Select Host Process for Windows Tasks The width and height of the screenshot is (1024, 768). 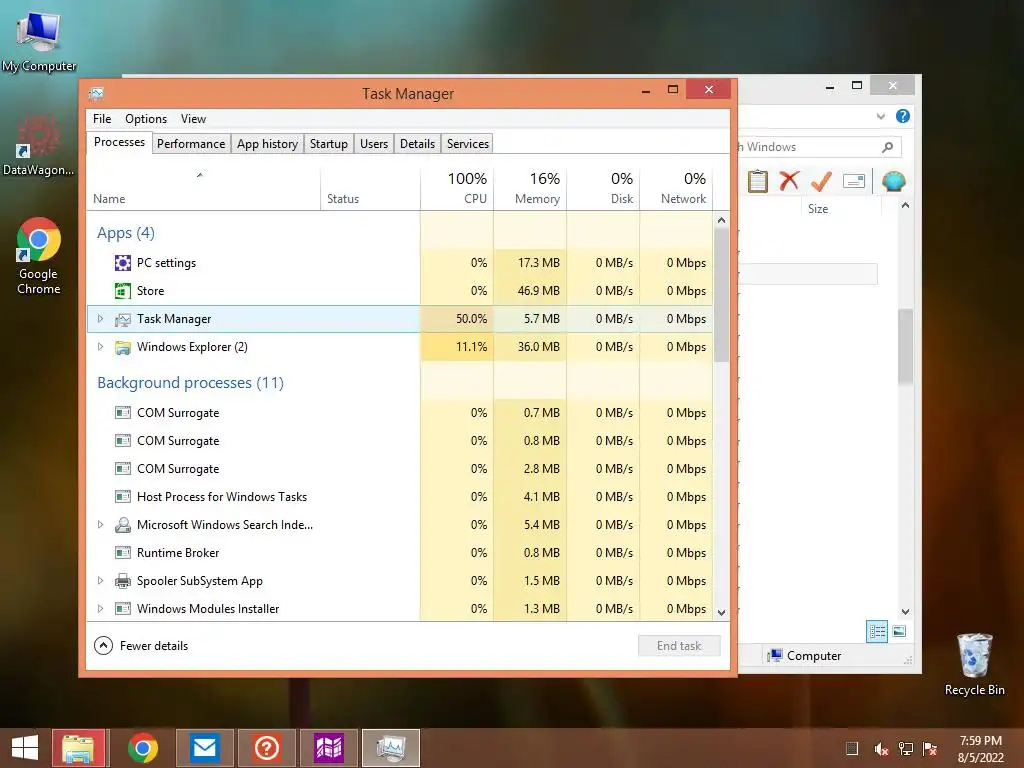400,496
